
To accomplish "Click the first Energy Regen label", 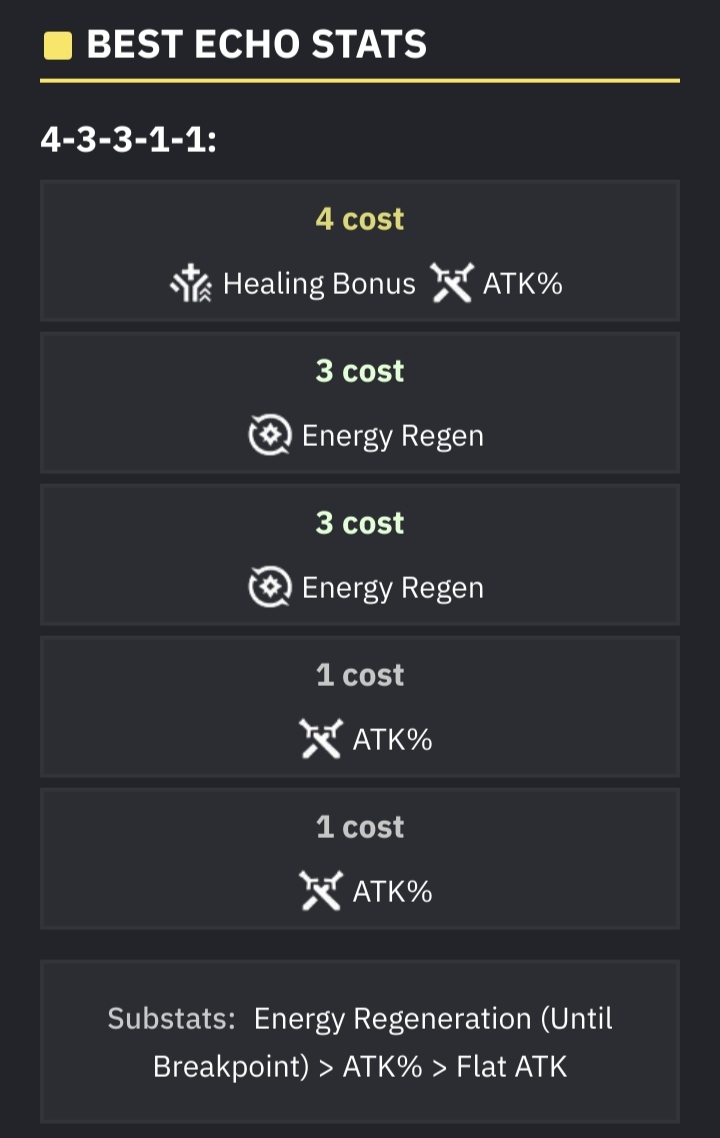I will click(393, 436).
